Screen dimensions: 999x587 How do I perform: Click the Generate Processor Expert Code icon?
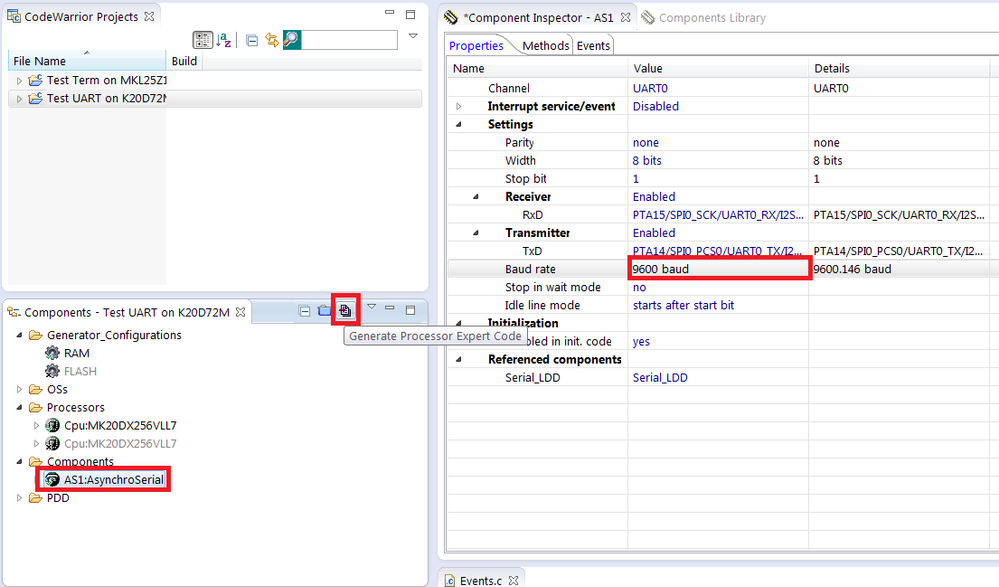(345, 310)
